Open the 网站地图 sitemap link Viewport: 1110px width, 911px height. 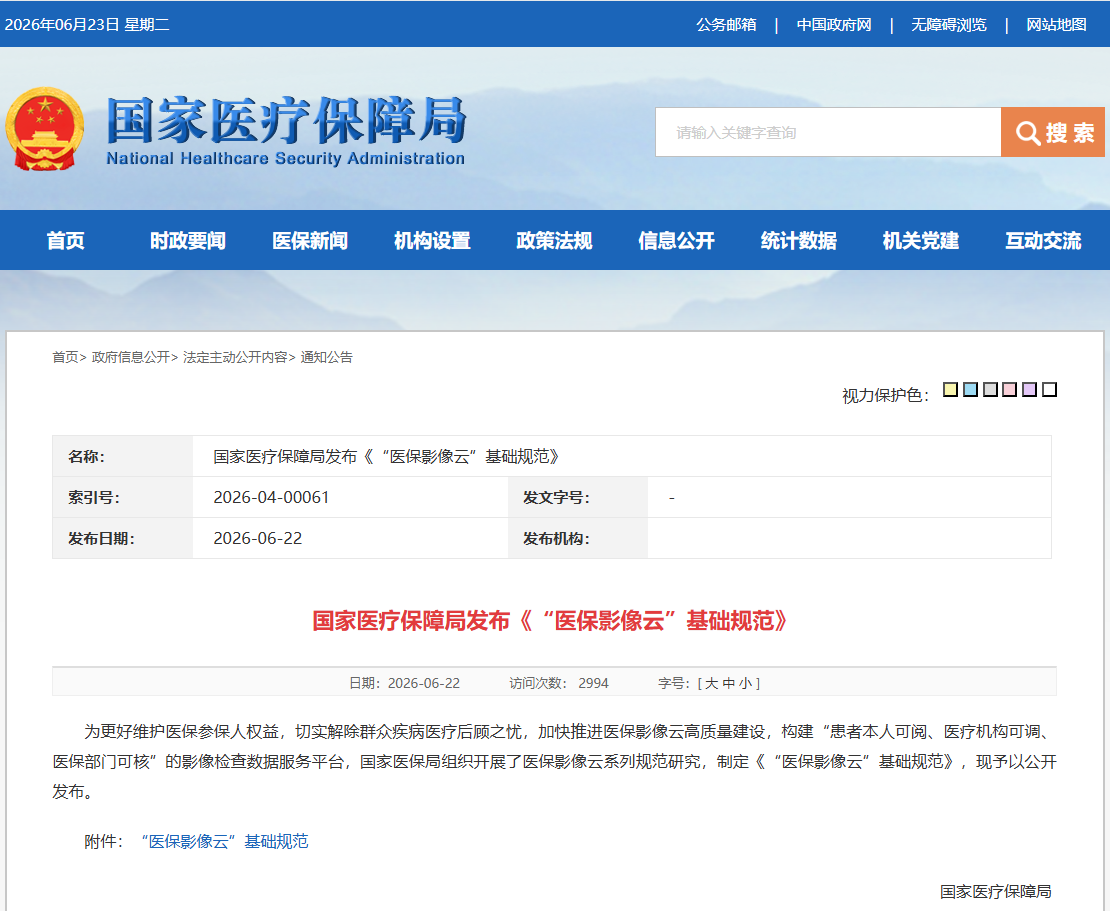[x=1056, y=25]
